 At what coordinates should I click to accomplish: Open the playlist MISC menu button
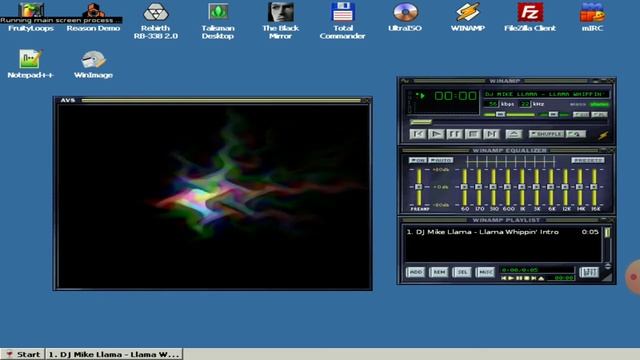[x=485, y=272]
